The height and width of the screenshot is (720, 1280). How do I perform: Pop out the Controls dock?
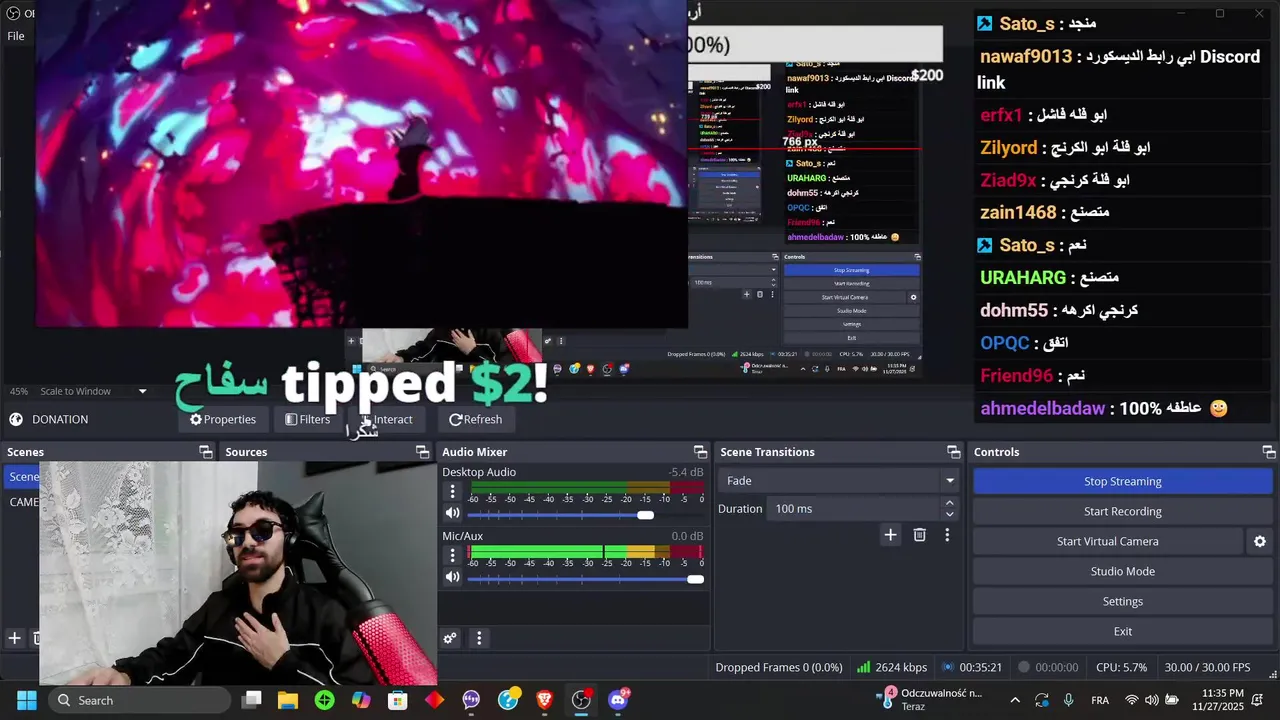(1269, 452)
